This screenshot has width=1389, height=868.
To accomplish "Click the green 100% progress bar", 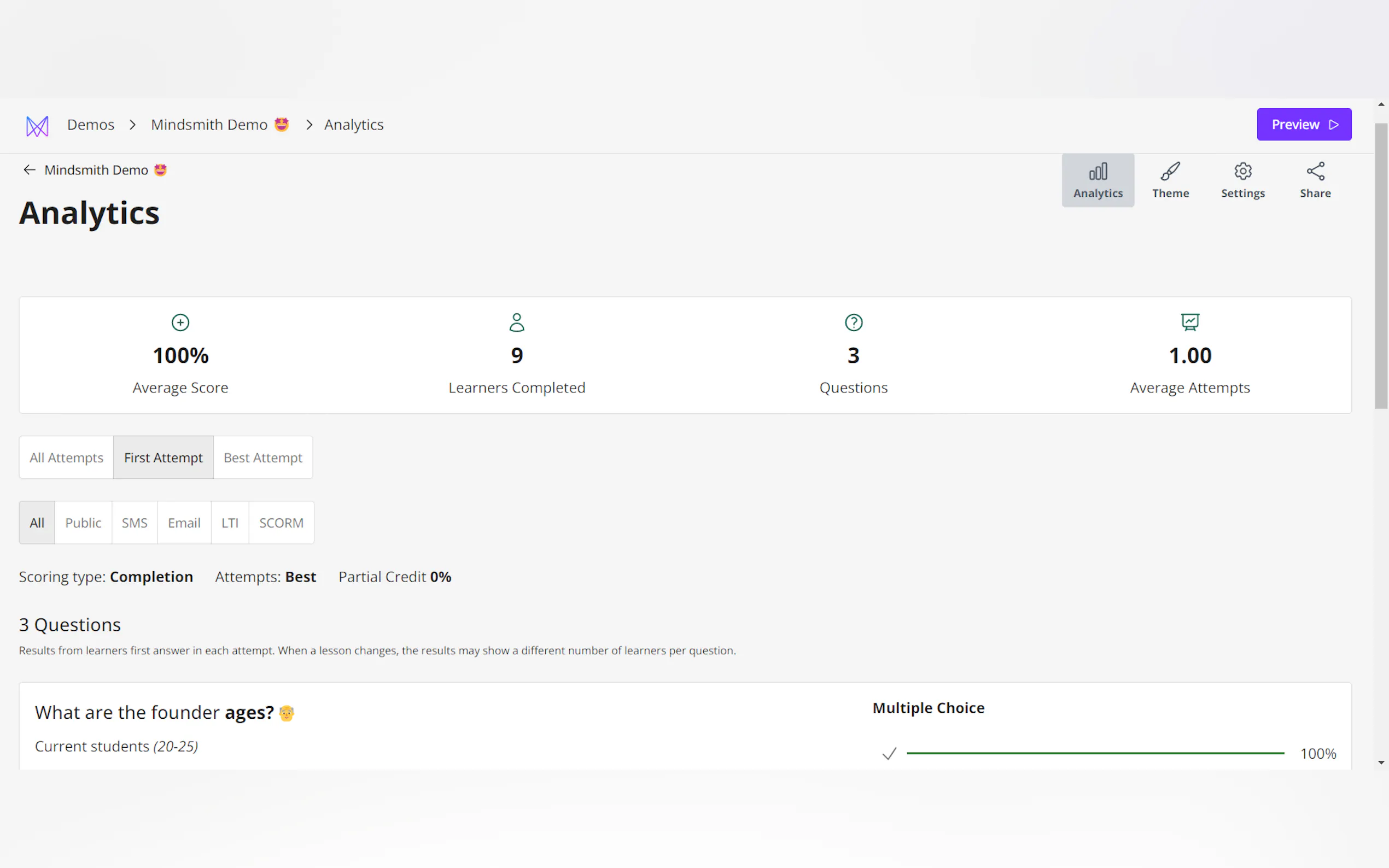I will point(1094,753).
